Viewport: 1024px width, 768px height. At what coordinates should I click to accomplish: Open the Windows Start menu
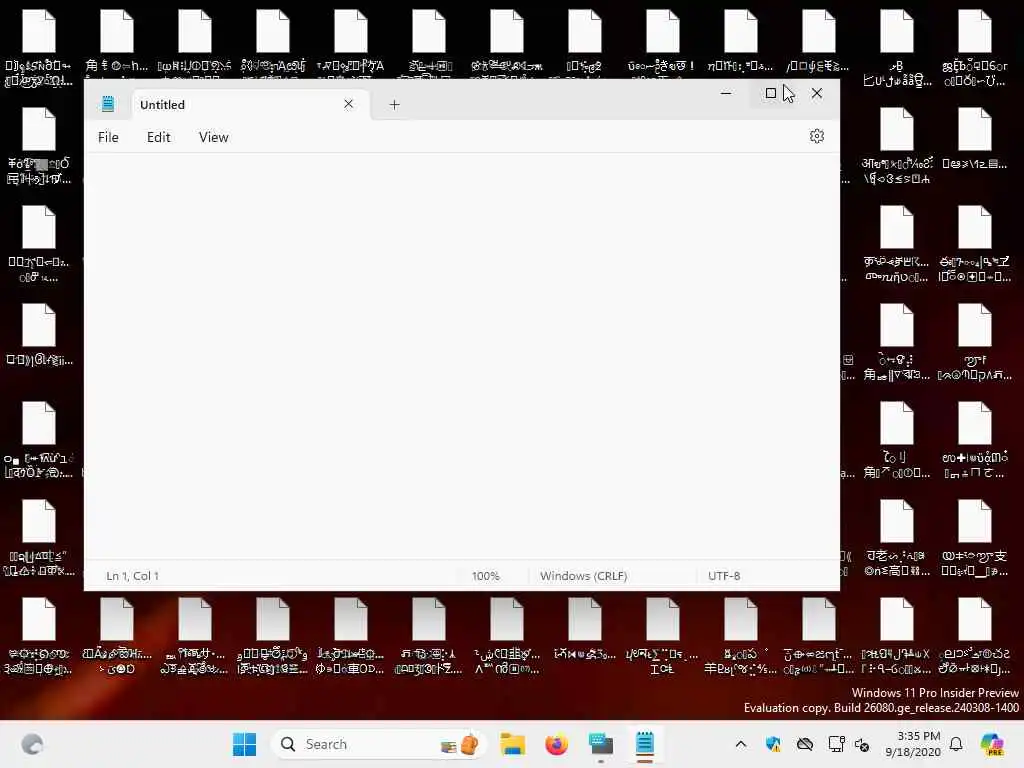tap(245, 744)
